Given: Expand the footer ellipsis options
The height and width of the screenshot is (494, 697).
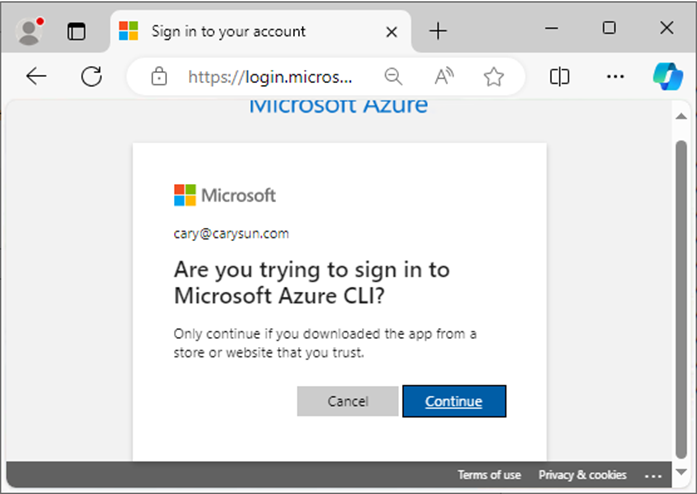Looking at the screenshot, I should click(653, 476).
